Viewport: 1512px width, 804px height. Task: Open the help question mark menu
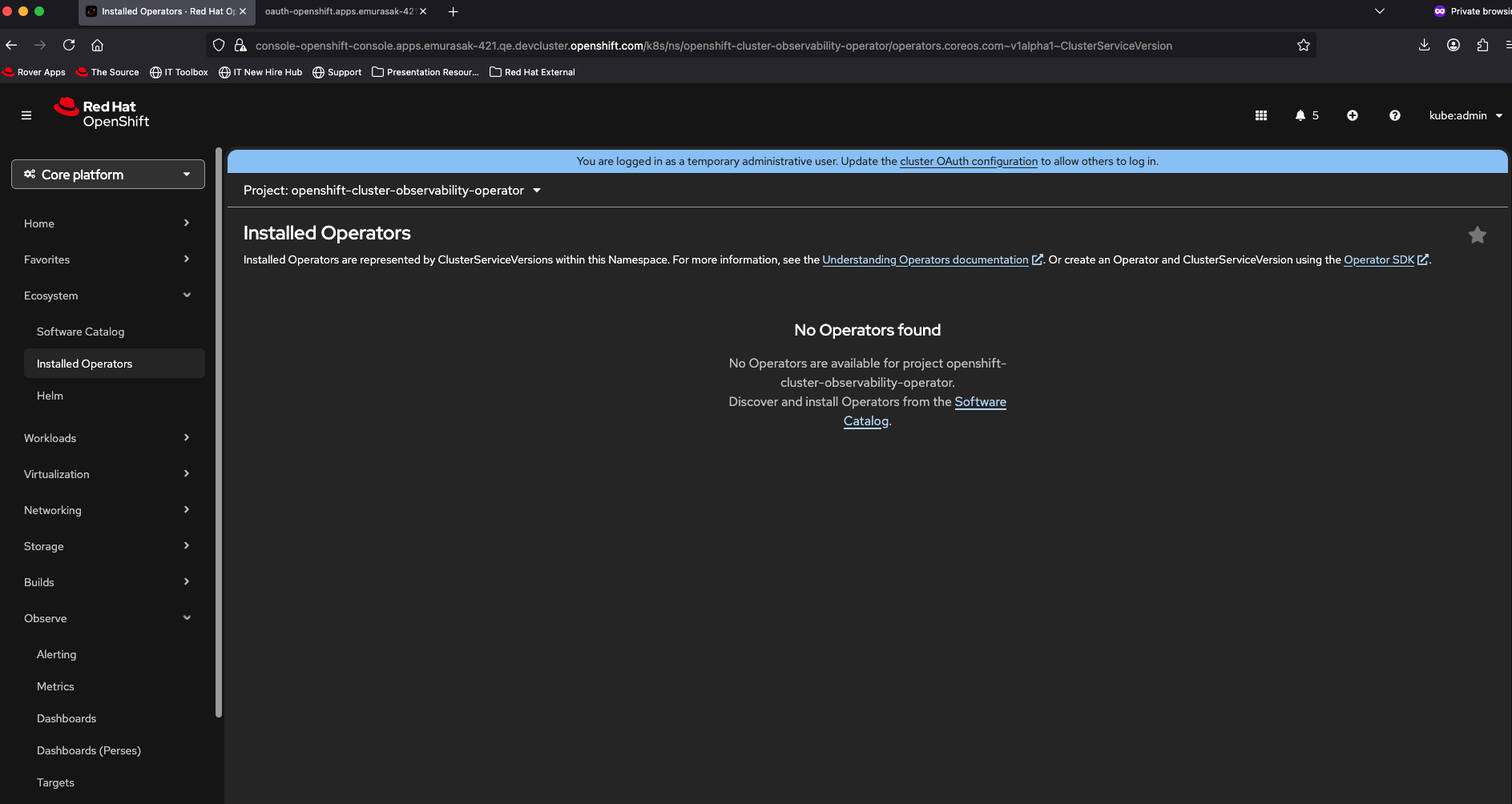pos(1395,115)
